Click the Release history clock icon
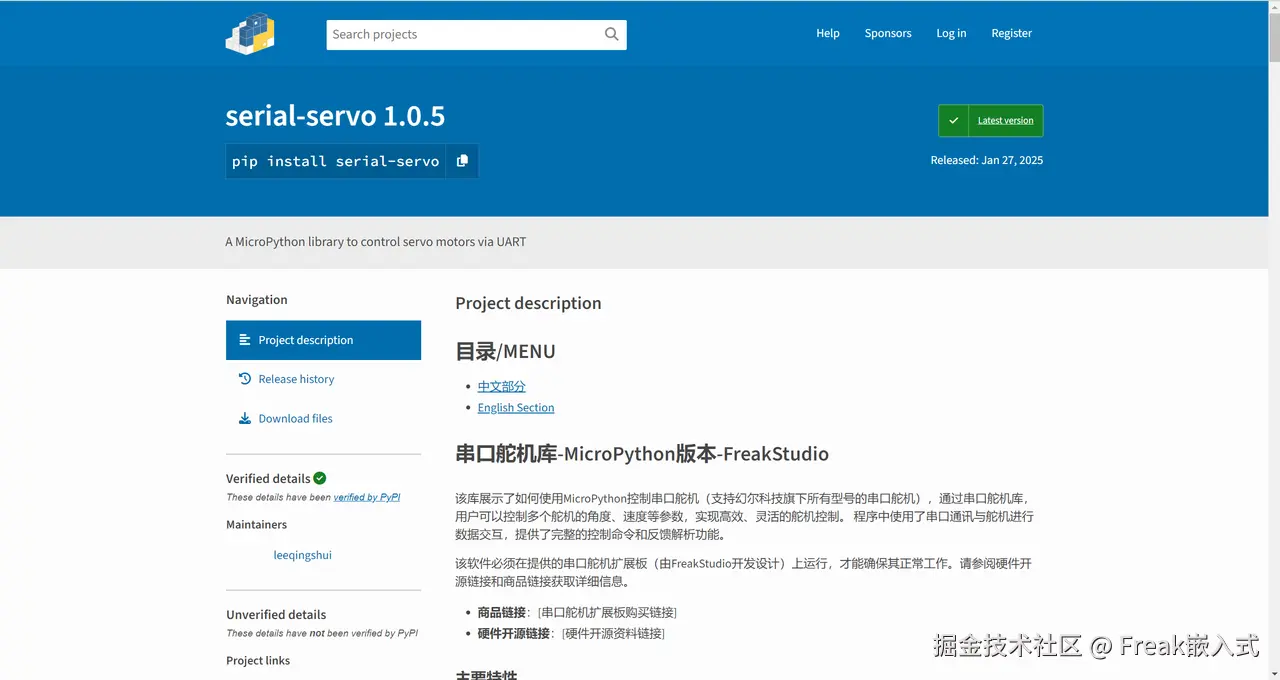This screenshot has width=1280, height=680. point(245,379)
